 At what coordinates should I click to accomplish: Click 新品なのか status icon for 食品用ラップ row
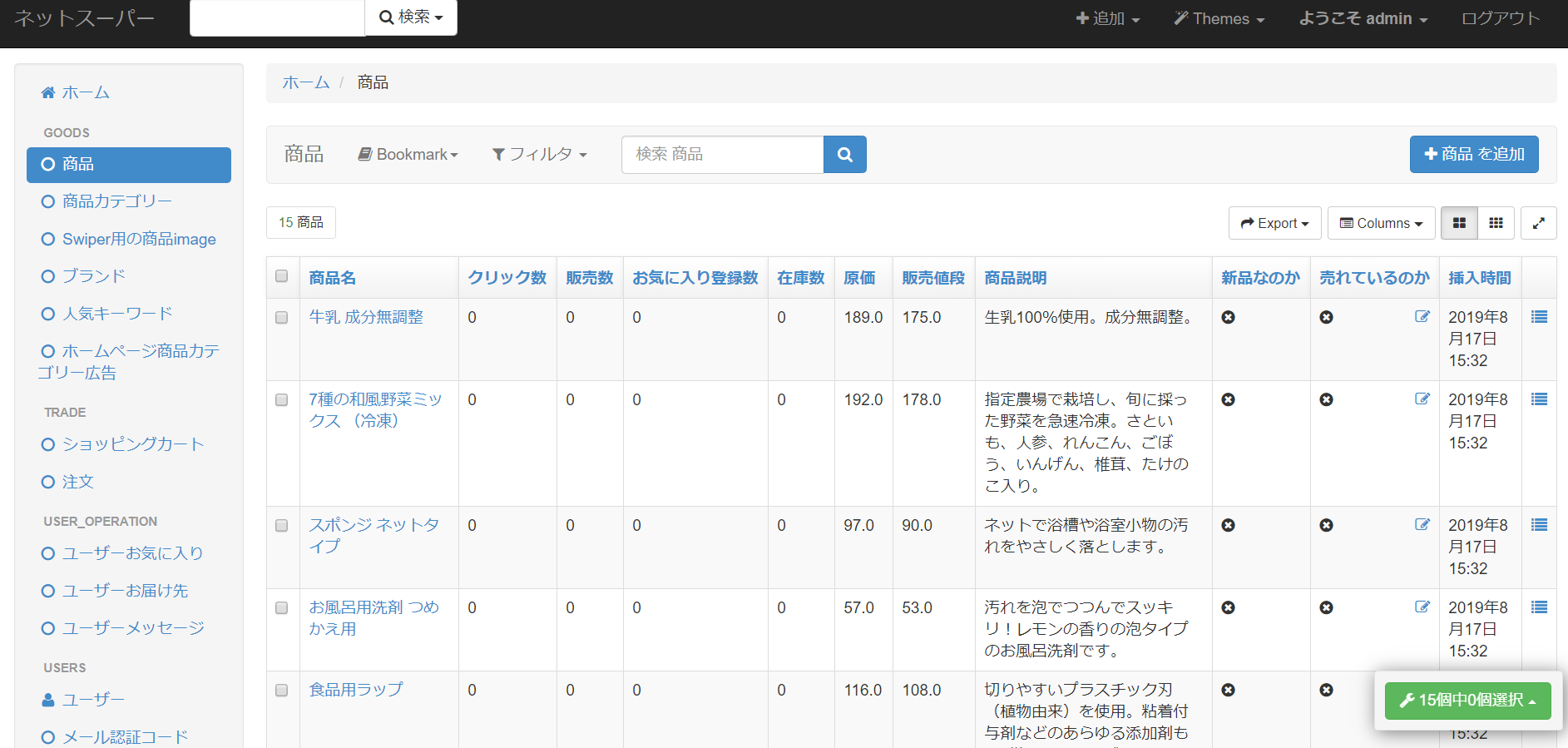1228,690
